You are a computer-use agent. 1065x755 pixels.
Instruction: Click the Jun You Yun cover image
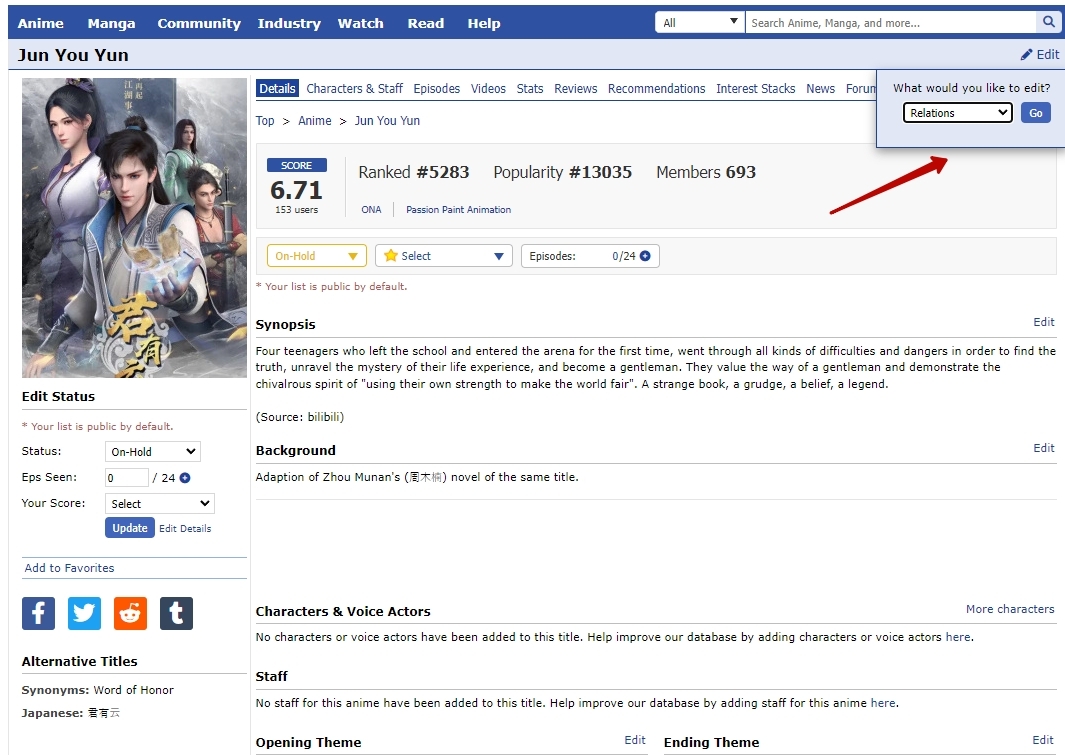coord(134,228)
